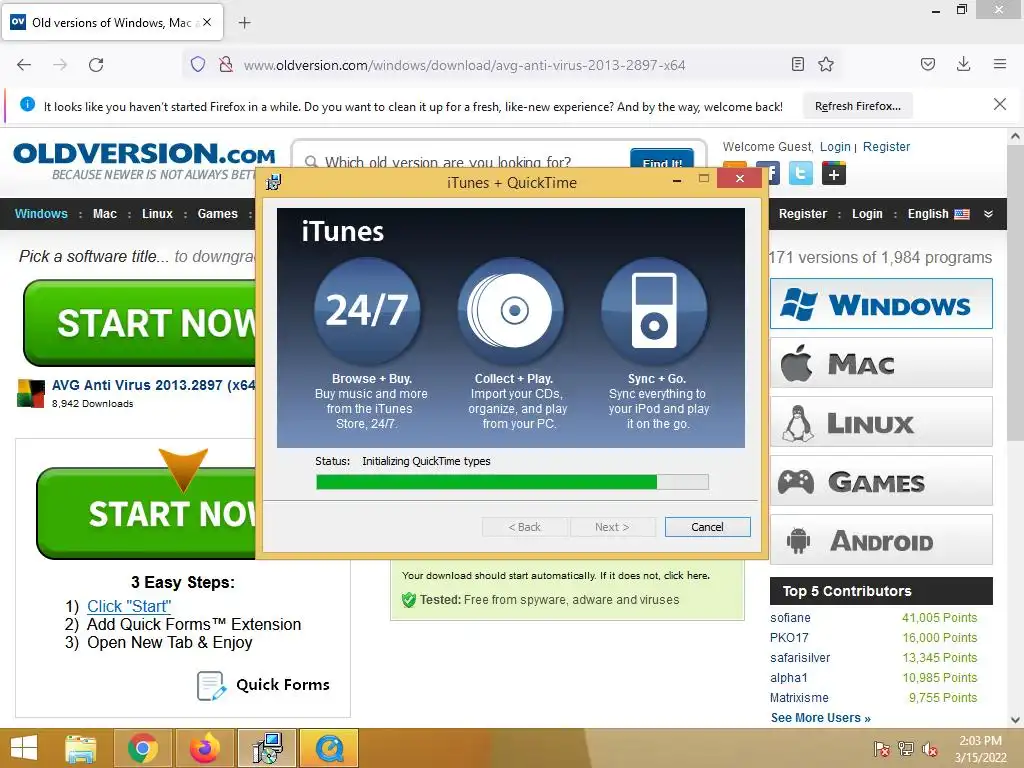
Task: Click the iPod Sync + Go icon
Action: tap(654, 310)
